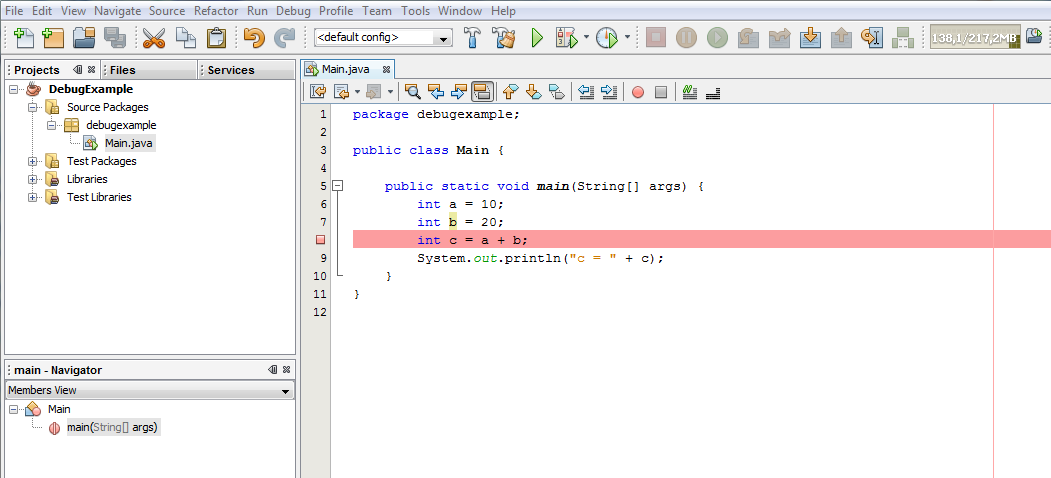Screen dimensions: 1051x478
Task: Click the Save All icon
Action: (x=115, y=38)
